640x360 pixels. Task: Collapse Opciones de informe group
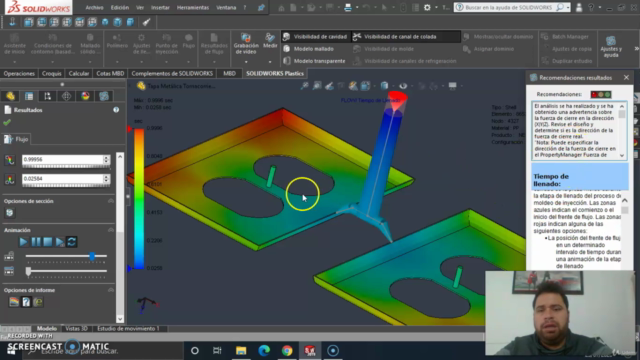click(x=111, y=290)
